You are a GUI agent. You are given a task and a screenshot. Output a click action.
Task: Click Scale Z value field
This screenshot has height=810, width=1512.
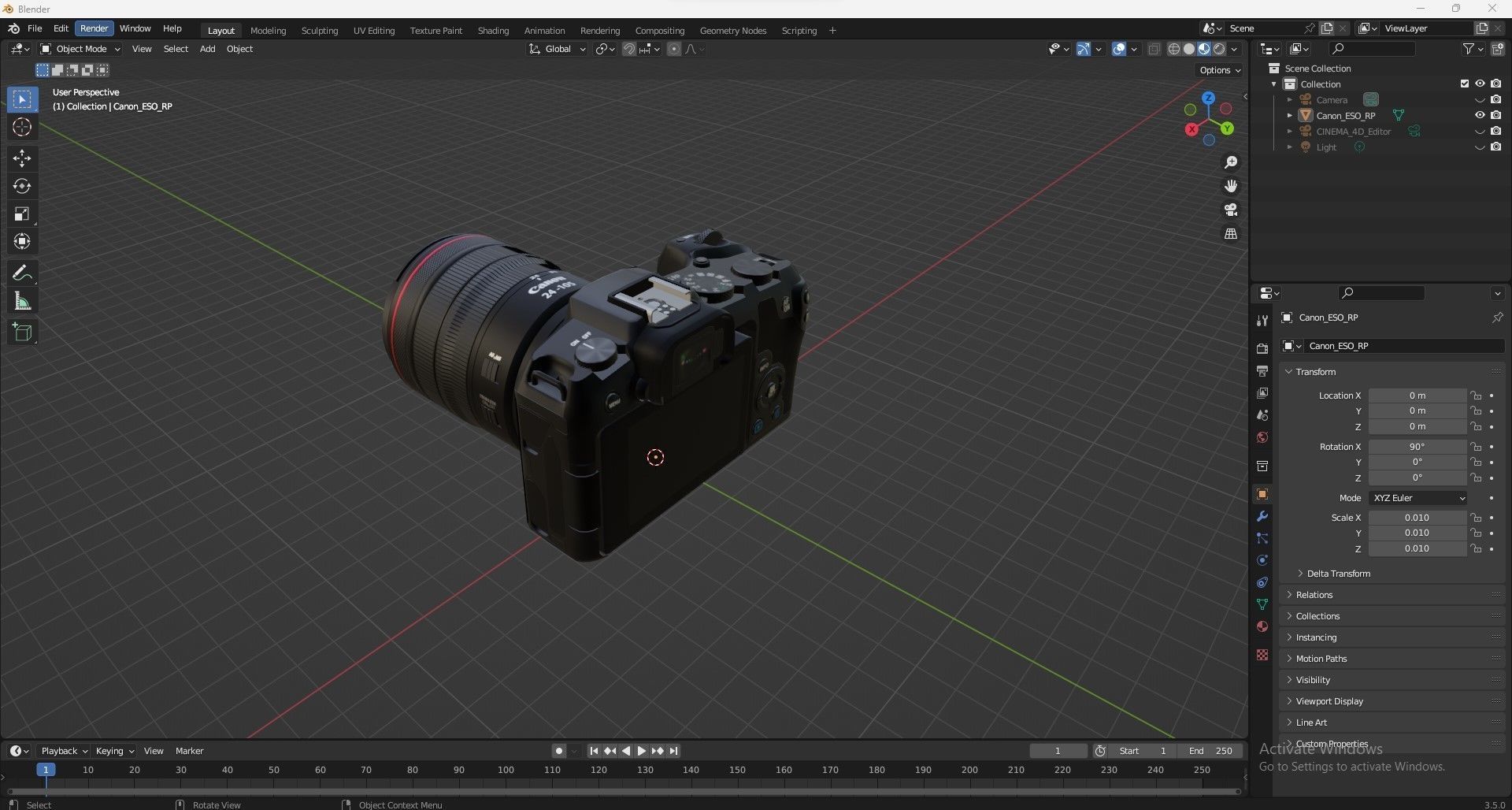tap(1417, 548)
